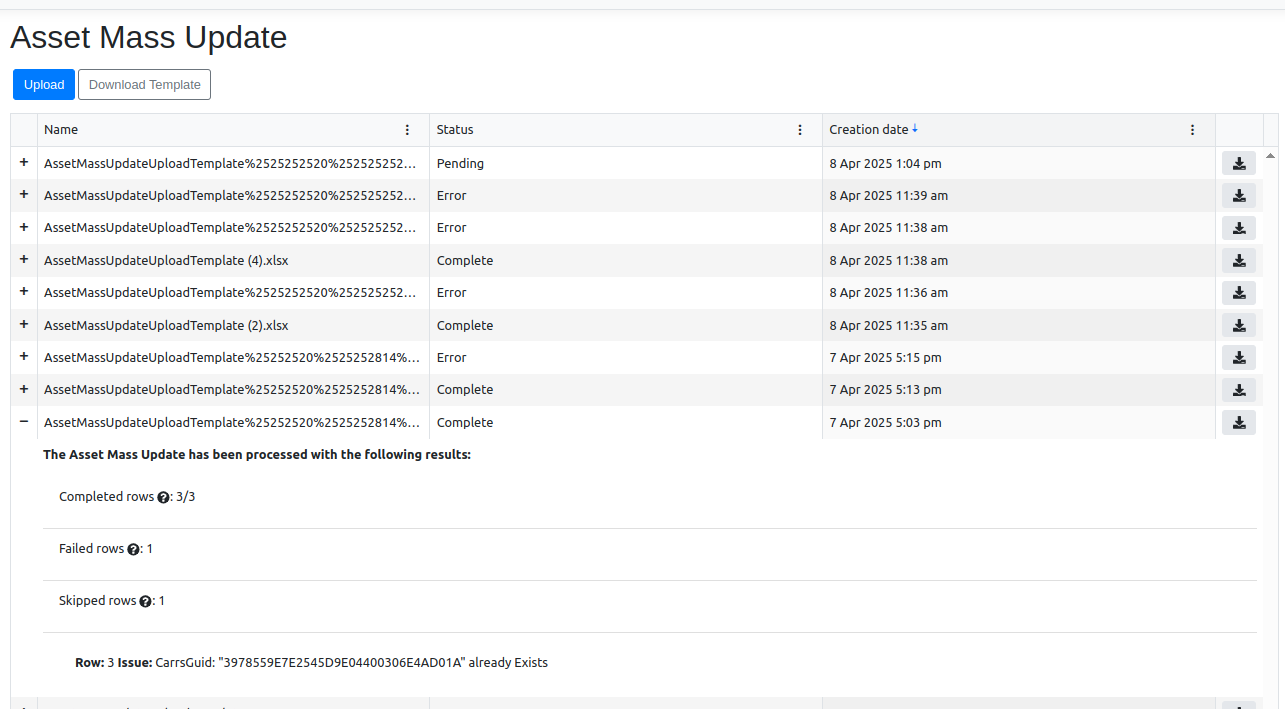Open the Status column options menu
This screenshot has height=709, width=1285.
[800, 130]
